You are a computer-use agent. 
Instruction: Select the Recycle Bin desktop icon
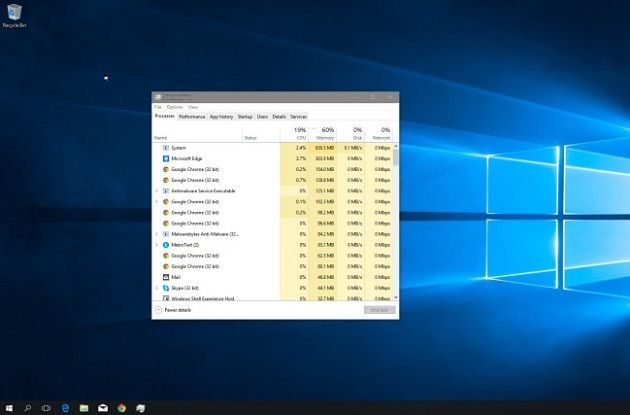point(14,15)
